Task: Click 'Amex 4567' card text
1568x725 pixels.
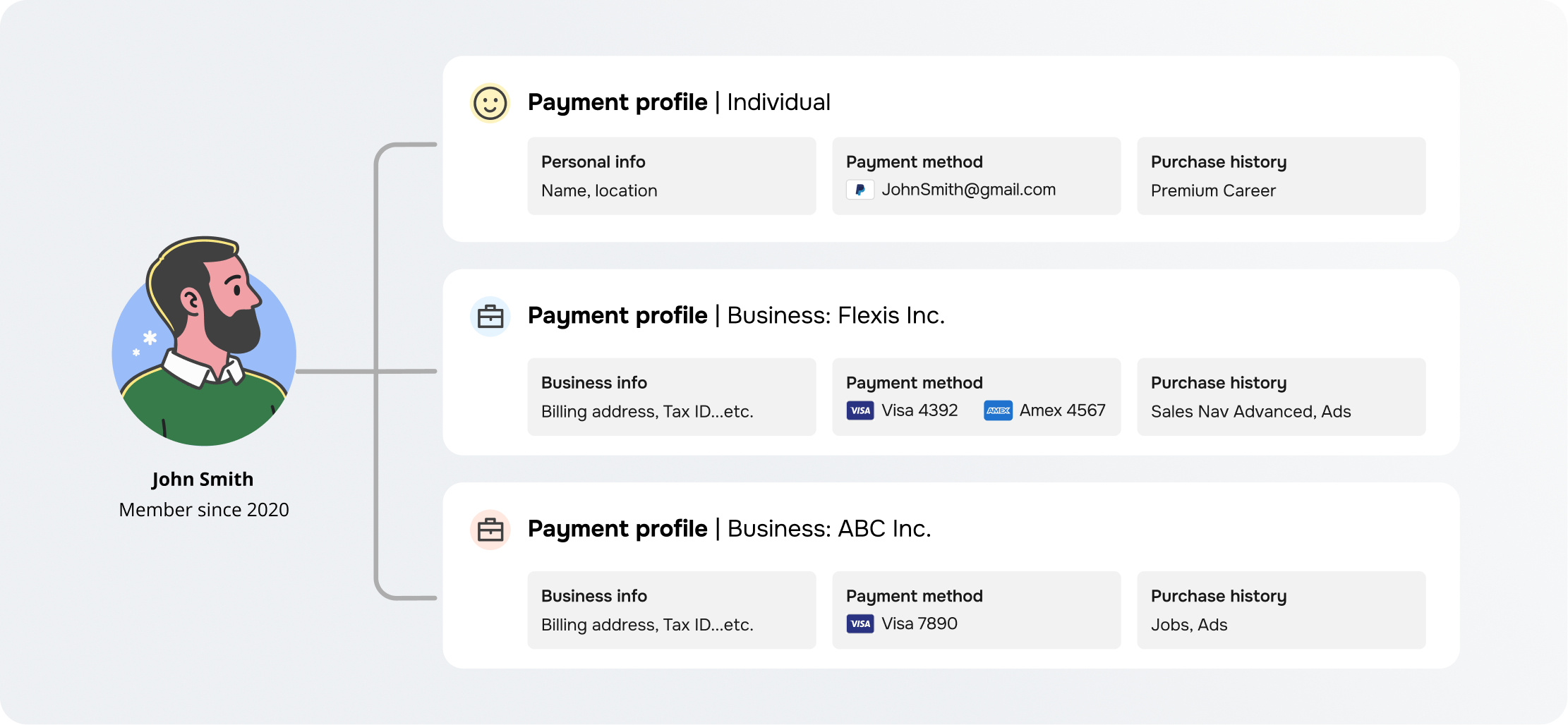Action: tap(1062, 410)
